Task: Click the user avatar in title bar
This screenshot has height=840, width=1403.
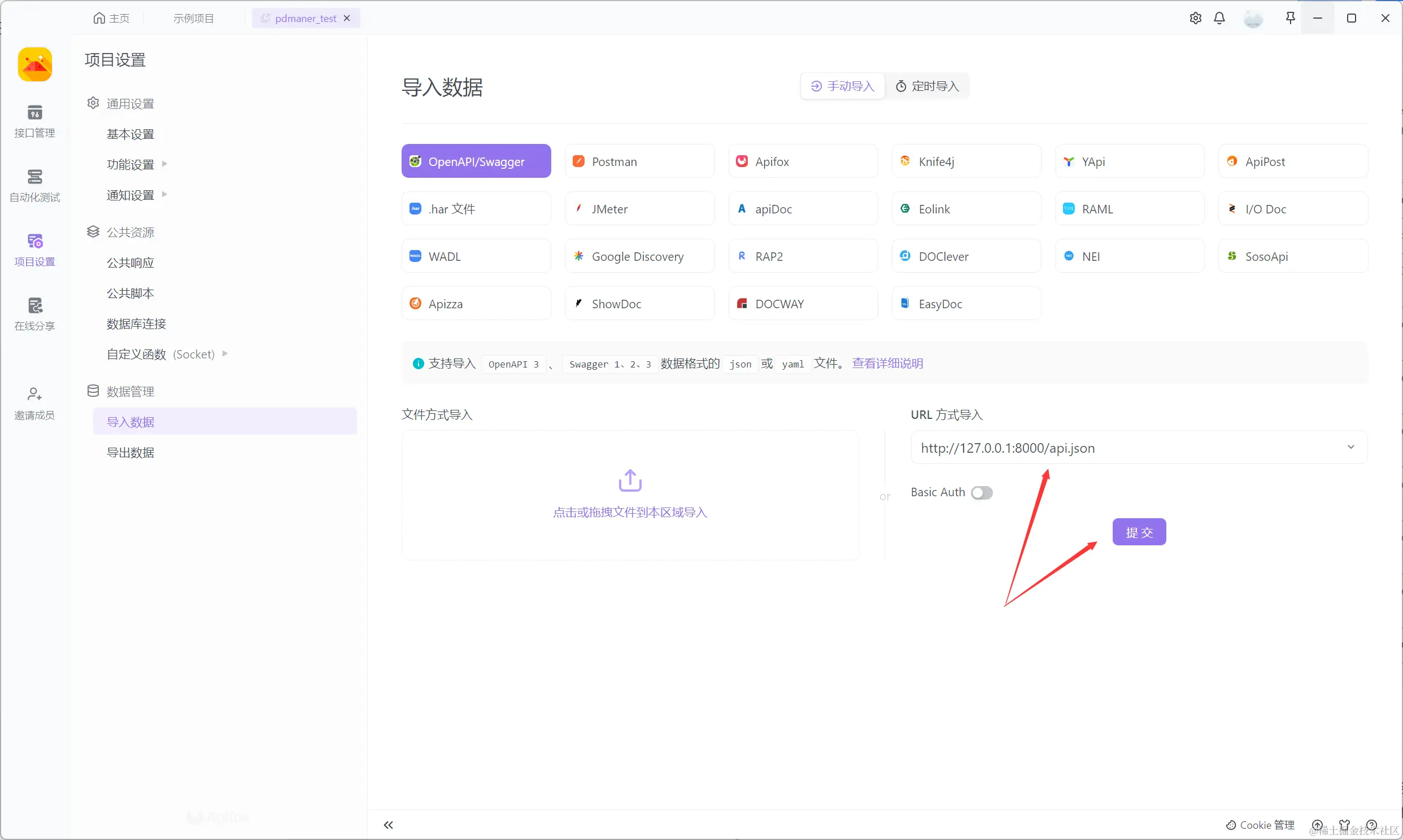Action: click(1253, 18)
